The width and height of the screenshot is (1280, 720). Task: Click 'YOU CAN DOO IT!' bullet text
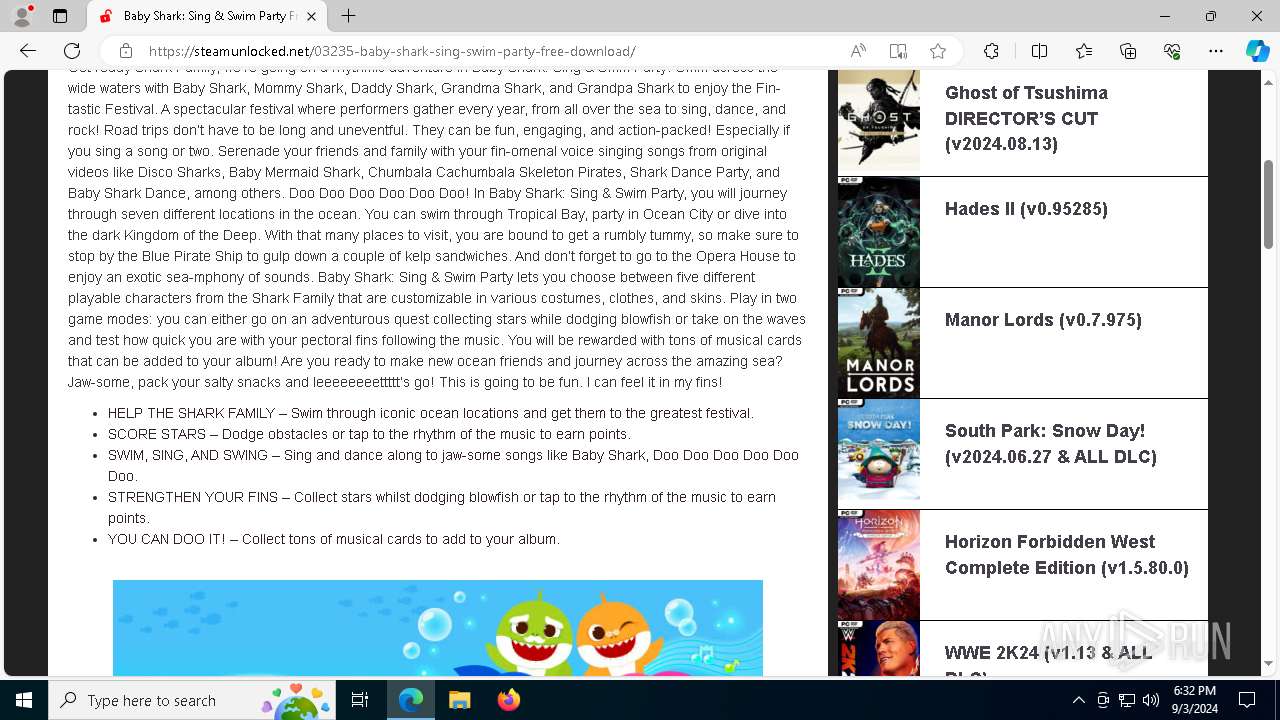point(334,539)
